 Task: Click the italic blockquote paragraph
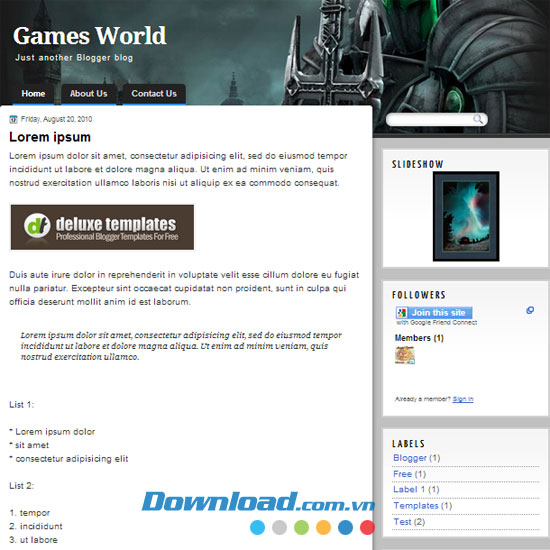181,346
